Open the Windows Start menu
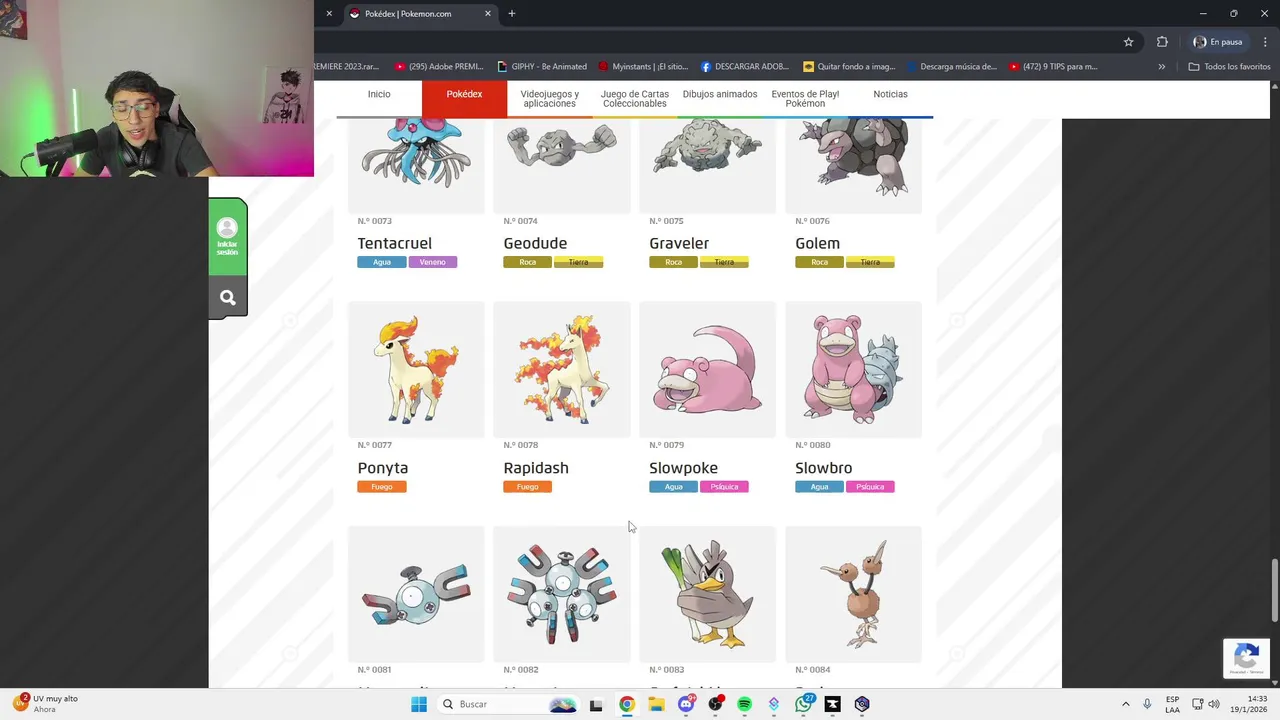The height and width of the screenshot is (720, 1280). (419, 704)
